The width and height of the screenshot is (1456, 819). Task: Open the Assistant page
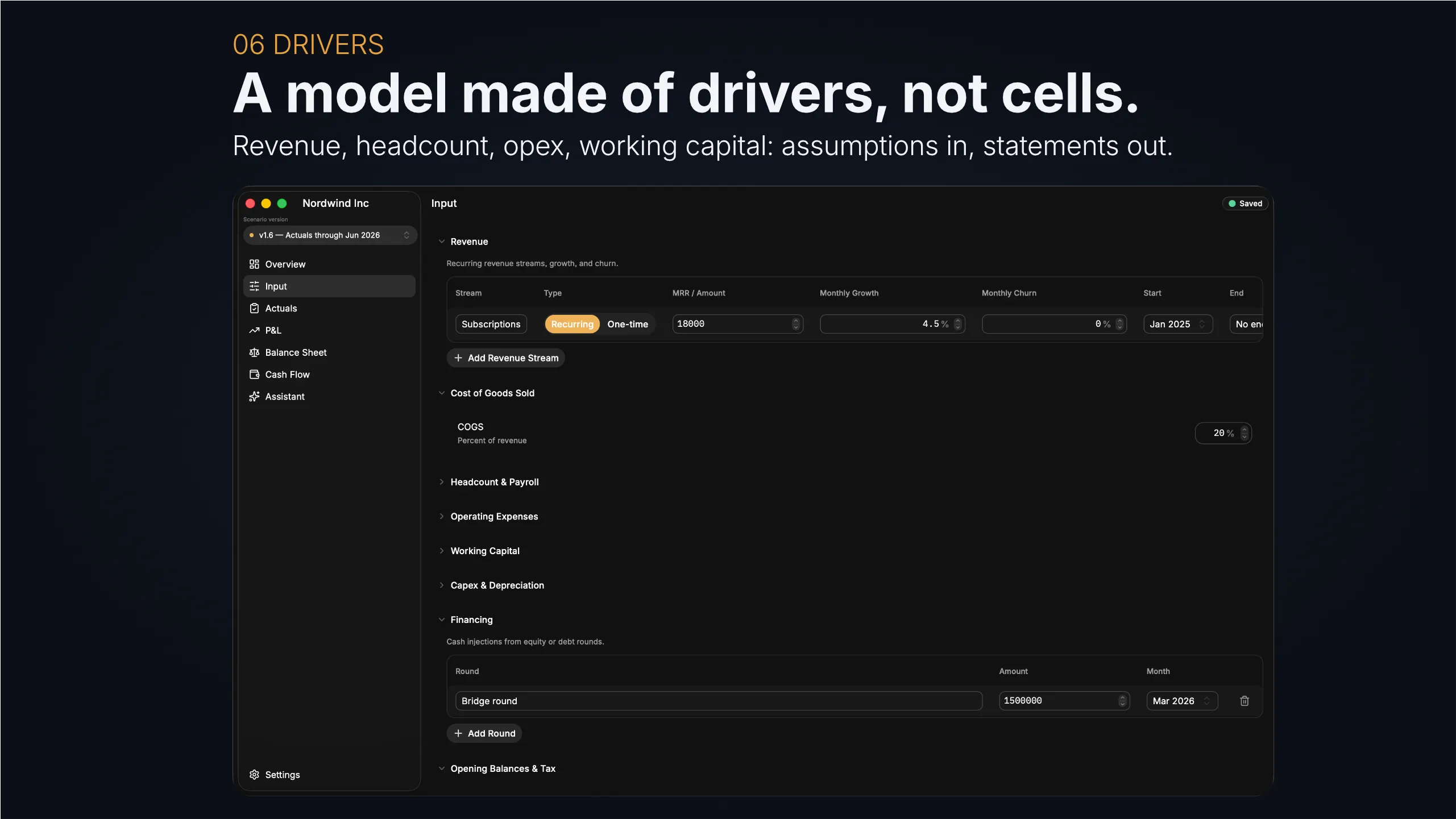pyautogui.click(x=329, y=397)
